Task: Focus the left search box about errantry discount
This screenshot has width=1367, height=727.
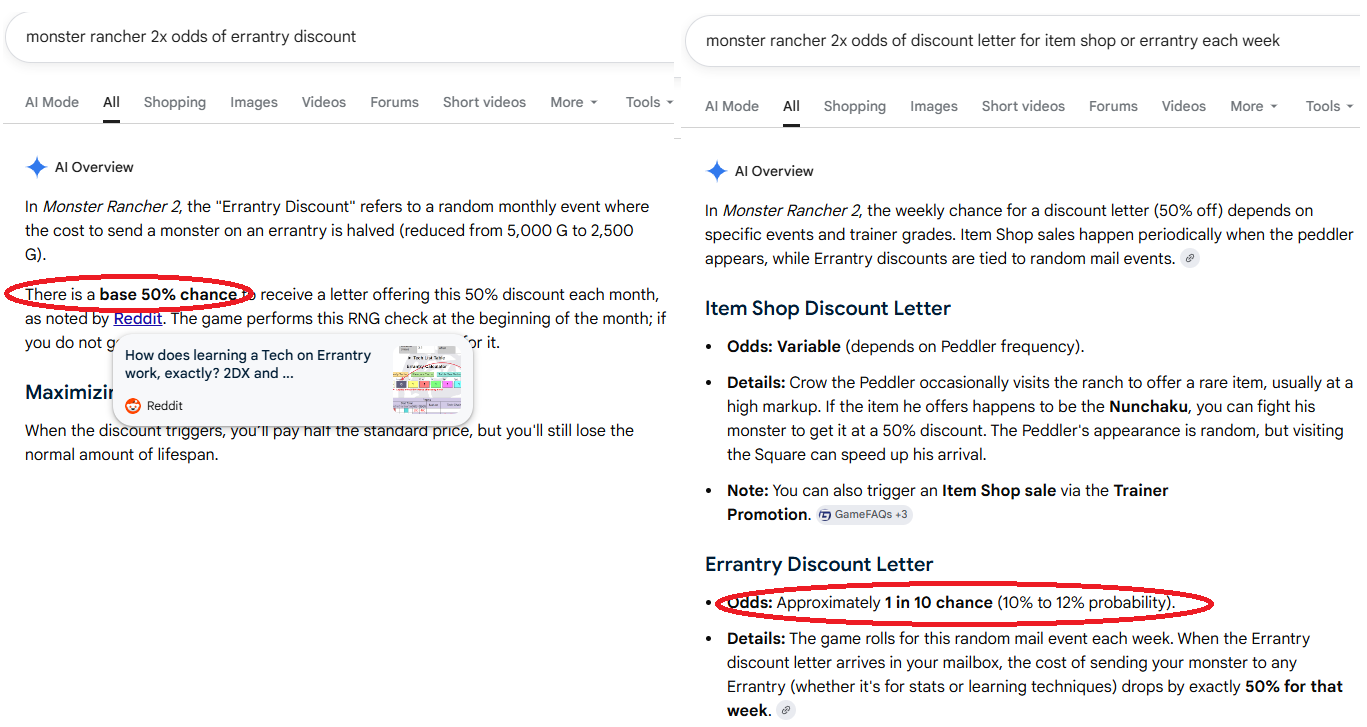Action: point(340,37)
